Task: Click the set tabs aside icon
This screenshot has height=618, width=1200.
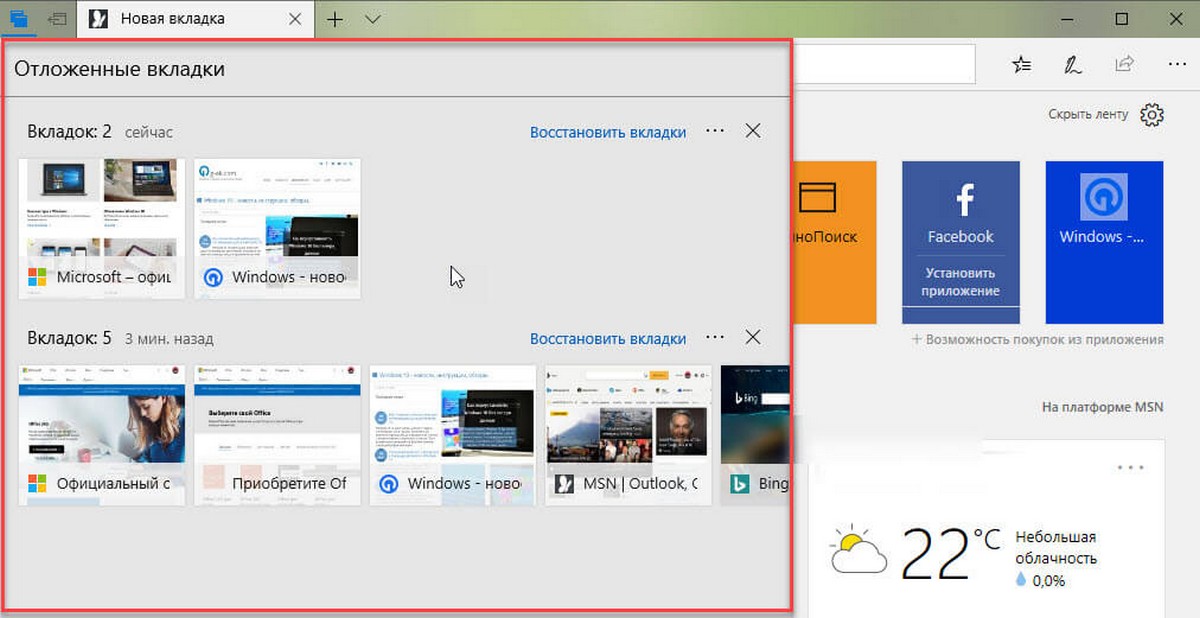Action: pos(58,18)
